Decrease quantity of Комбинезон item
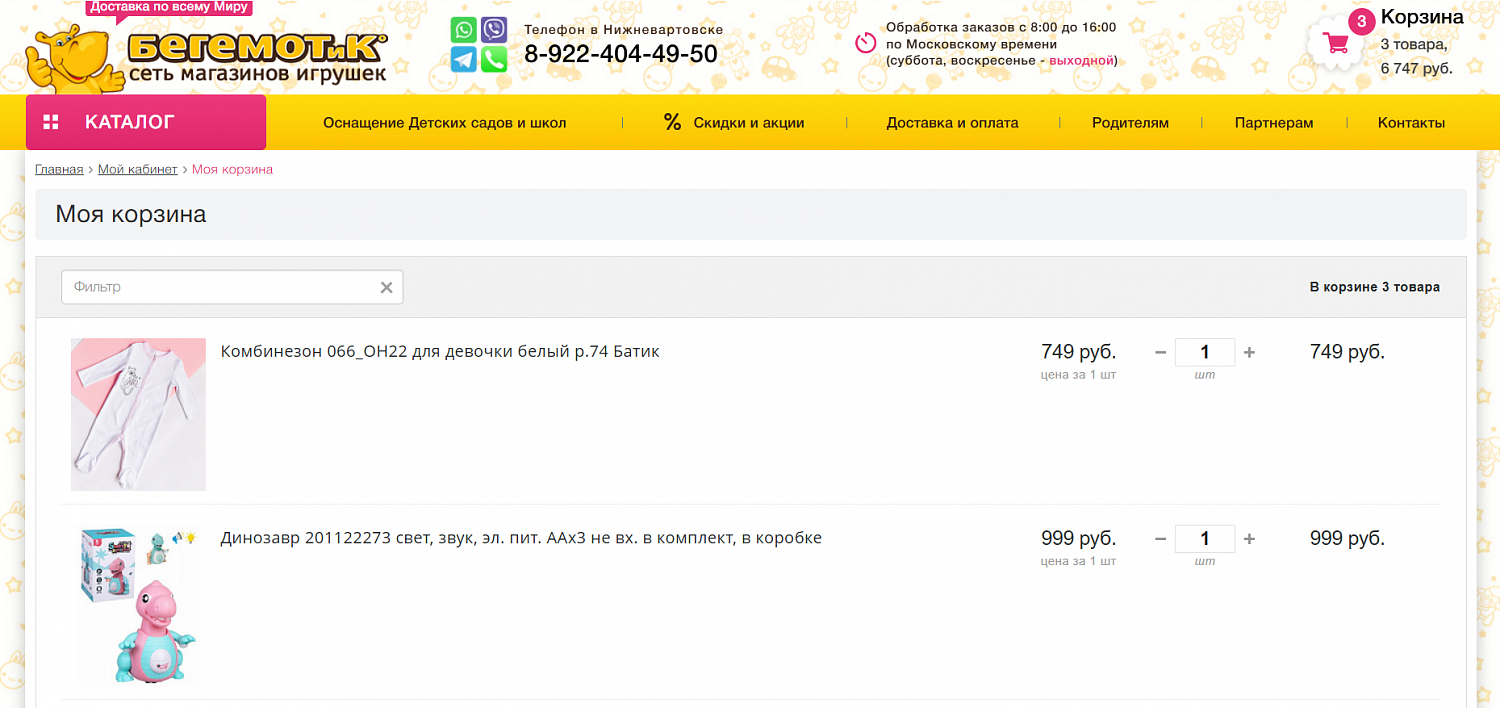This screenshot has height=708, width=1500. [1160, 352]
